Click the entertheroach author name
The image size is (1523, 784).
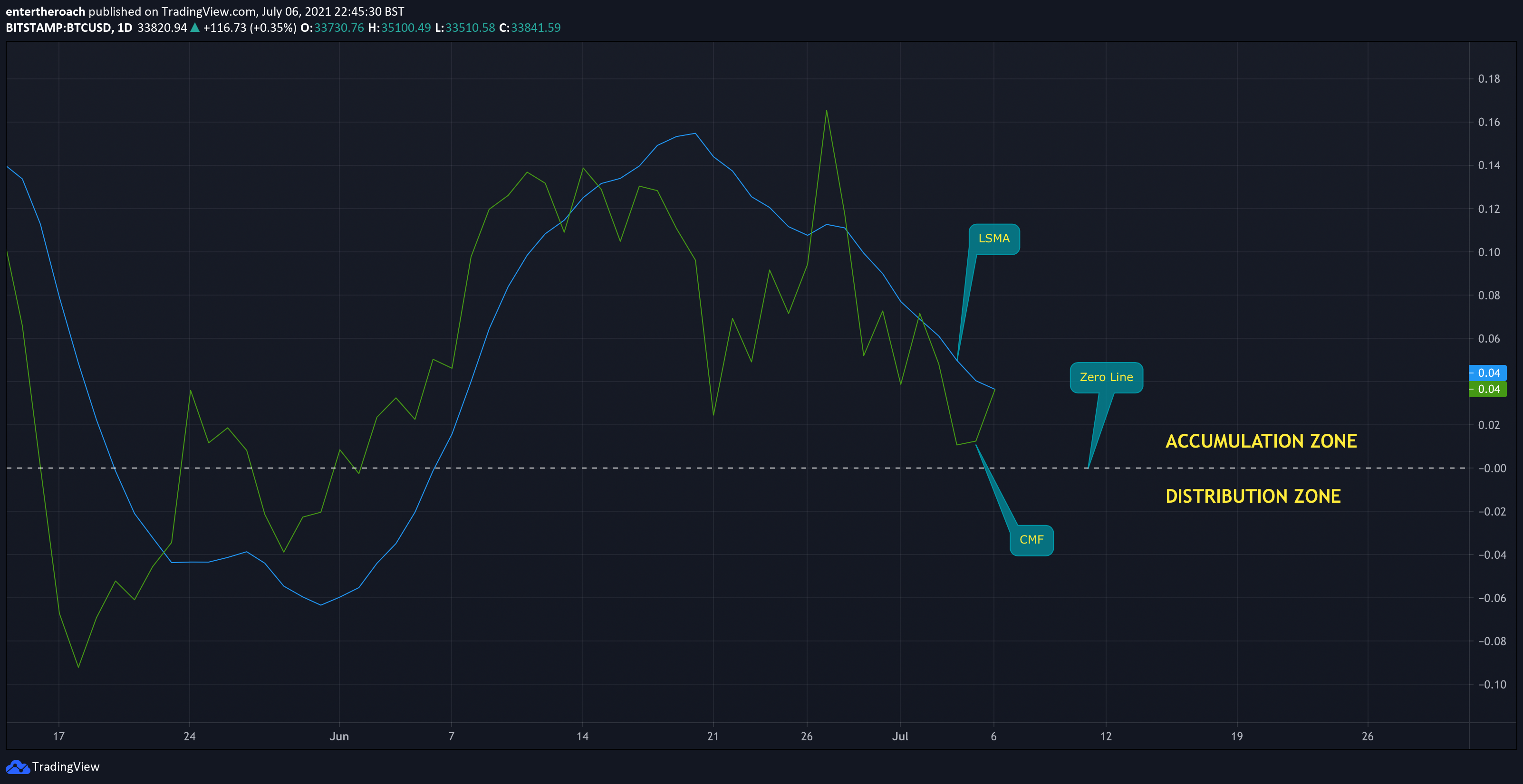tap(46, 11)
